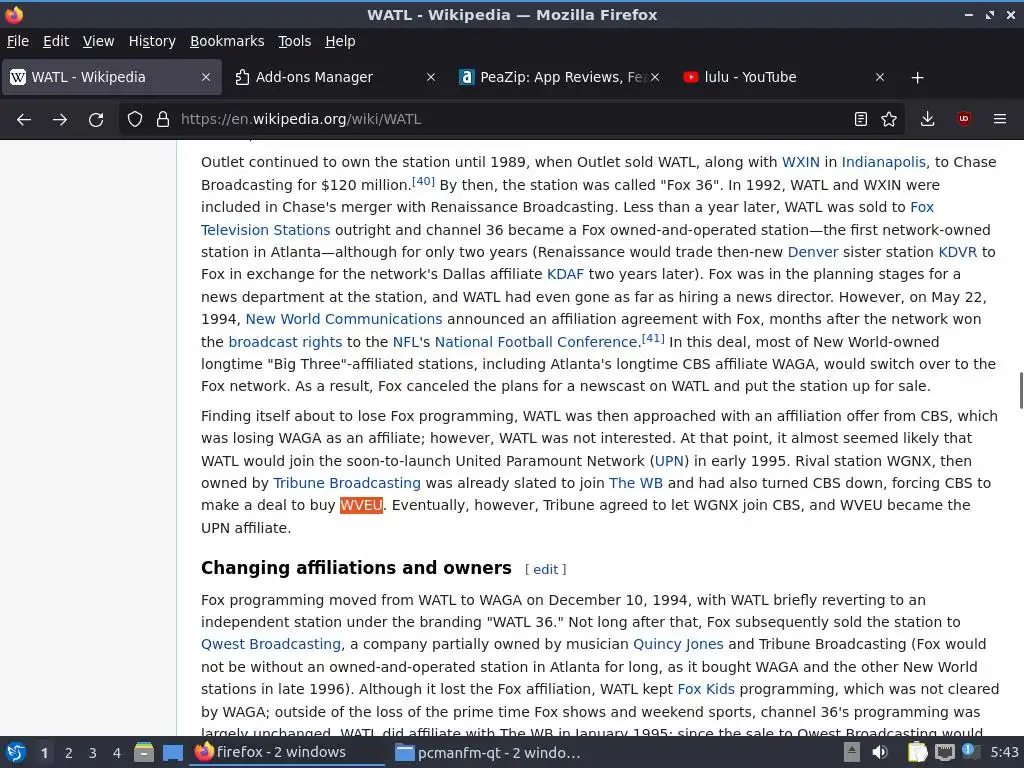The image size is (1024, 768).
Task: Close the PeaZip App Reviews tab
Action: [x=655, y=77]
